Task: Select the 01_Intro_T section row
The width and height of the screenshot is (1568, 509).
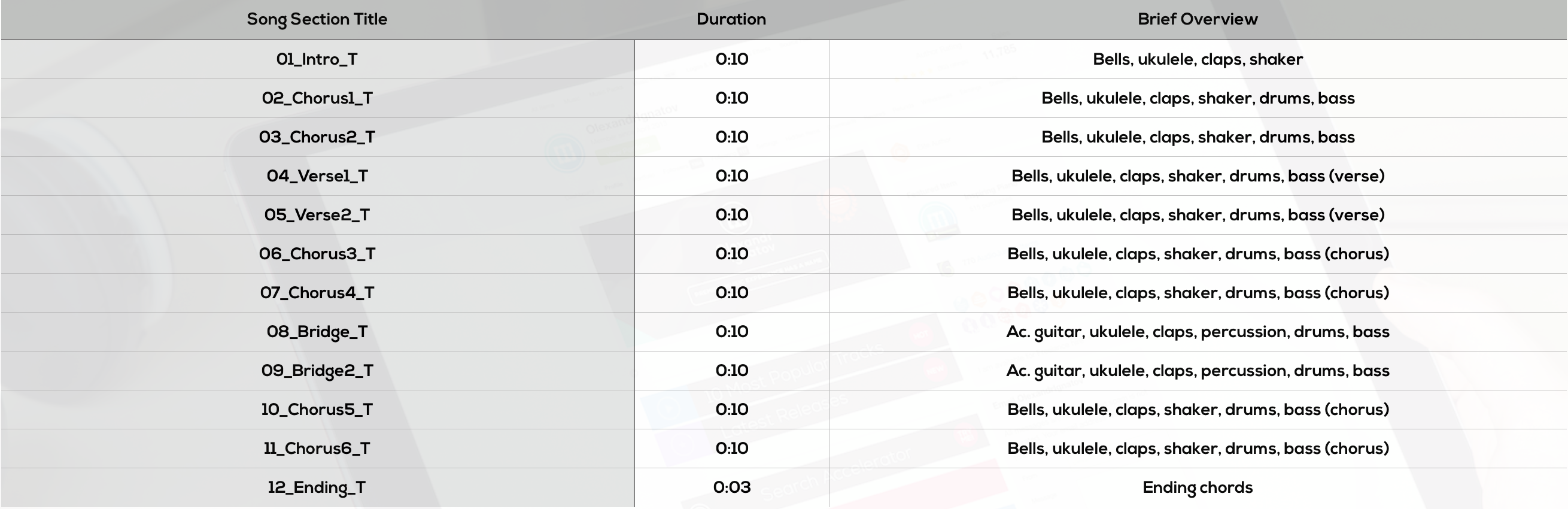Action: [784, 60]
